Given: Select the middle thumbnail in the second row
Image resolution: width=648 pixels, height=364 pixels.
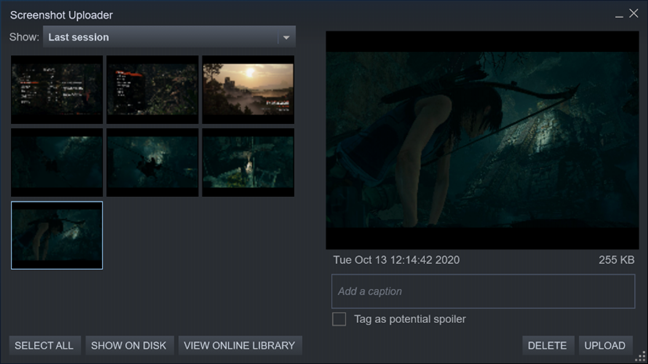Looking at the screenshot, I should pyautogui.click(x=152, y=162).
